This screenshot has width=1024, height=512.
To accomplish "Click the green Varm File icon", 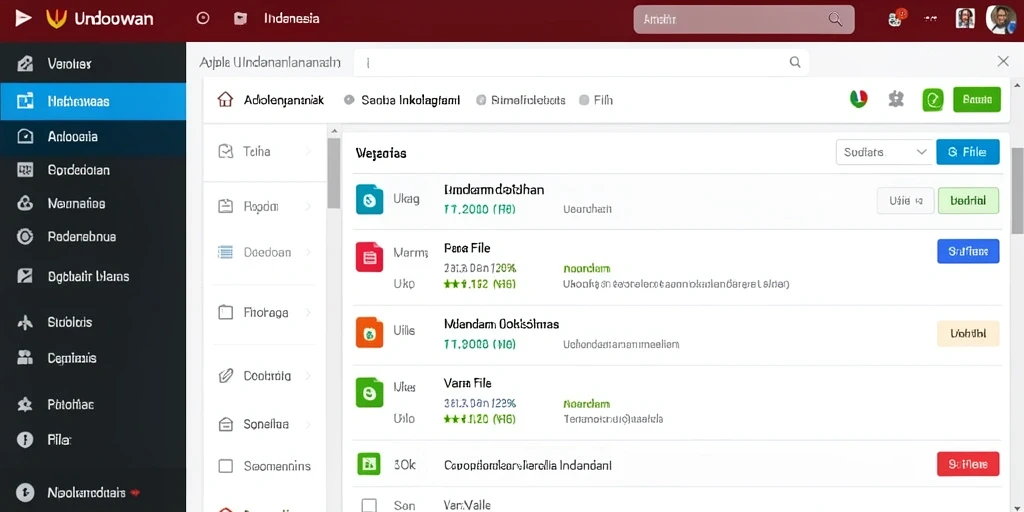I will 370,392.
